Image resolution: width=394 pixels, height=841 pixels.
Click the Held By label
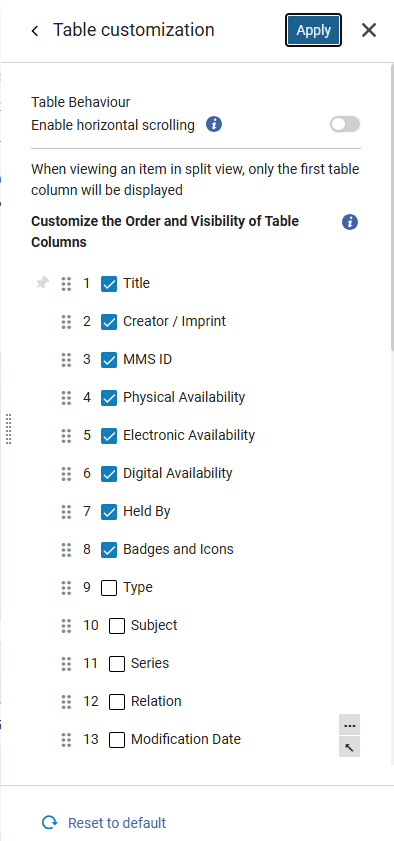(x=147, y=511)
